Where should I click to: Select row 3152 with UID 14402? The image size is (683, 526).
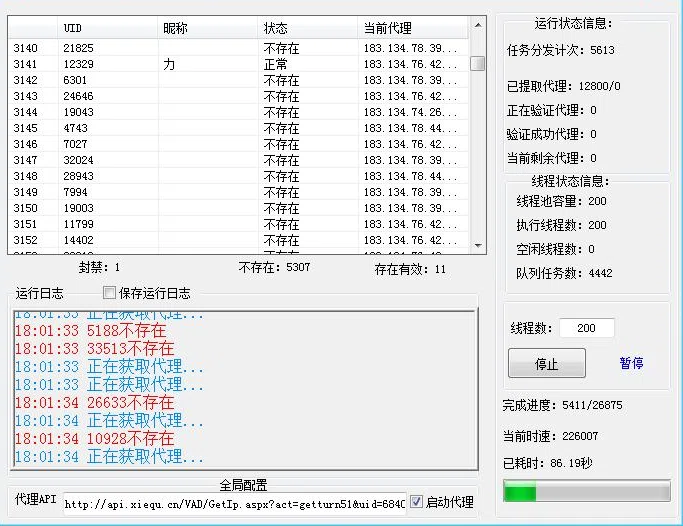(239, 240)
